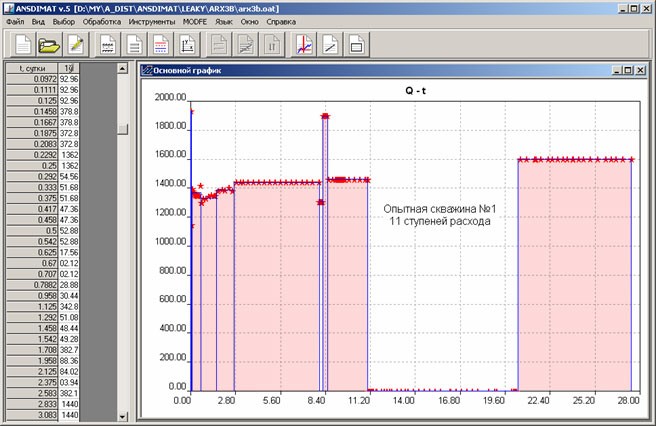
Task: Click the 'Основной график' window title bar
Action: 393,70
